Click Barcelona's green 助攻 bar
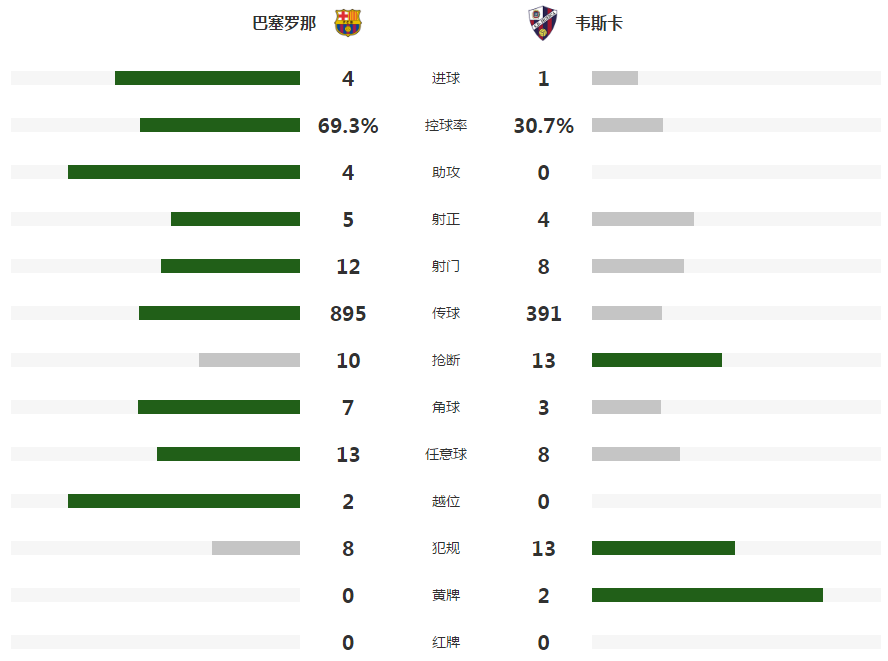The image size is (888, 661). (184, 172)
